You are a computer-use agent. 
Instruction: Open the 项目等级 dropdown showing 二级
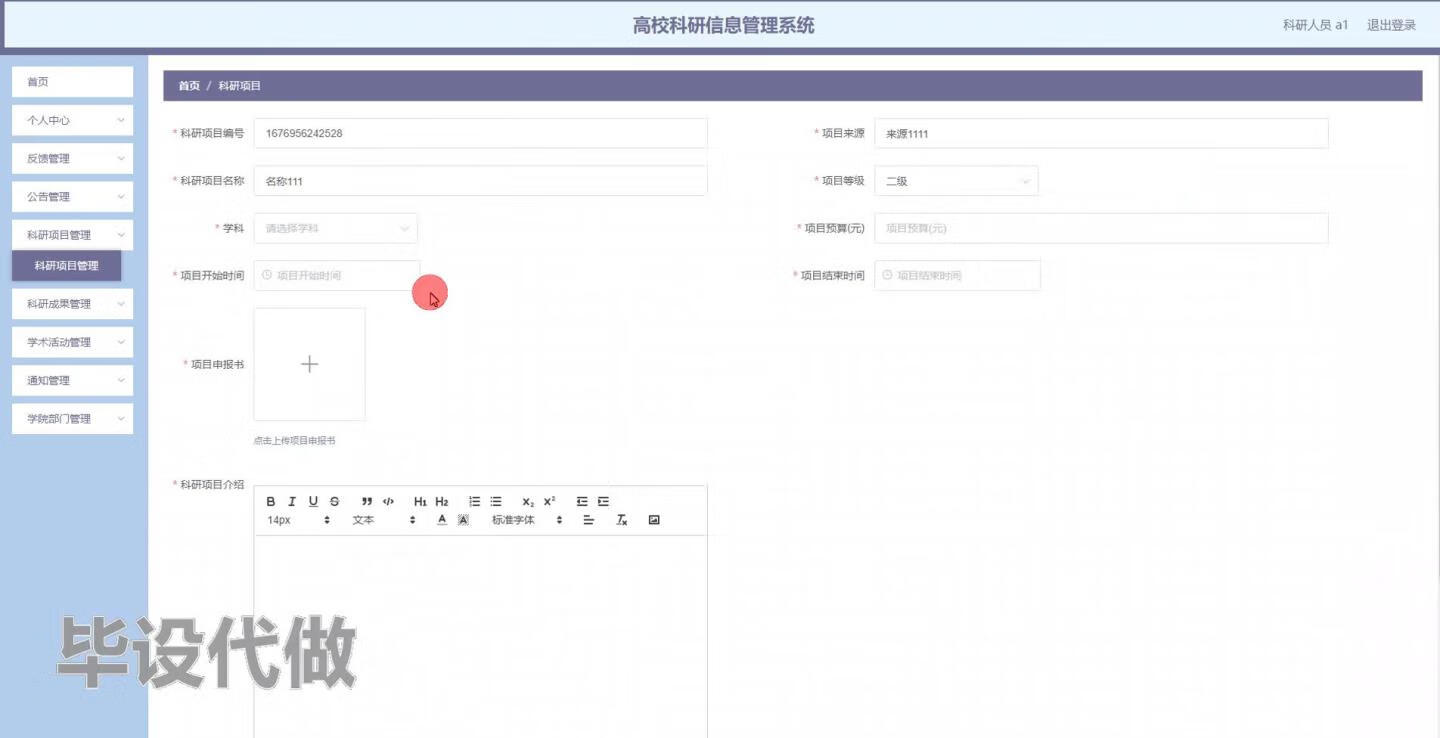click(x=956, y=181)
